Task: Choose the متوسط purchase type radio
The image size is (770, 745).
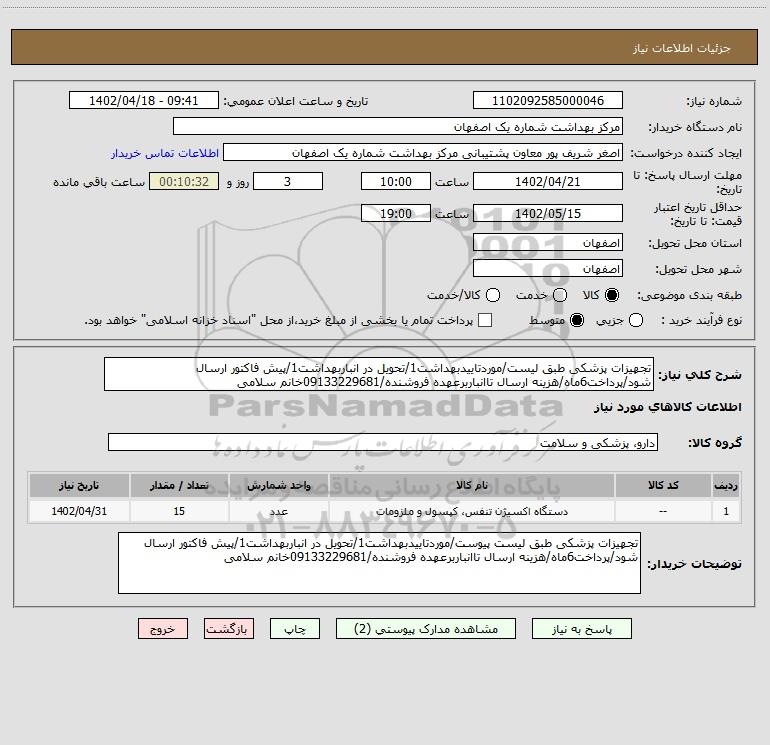Action: 577,320
